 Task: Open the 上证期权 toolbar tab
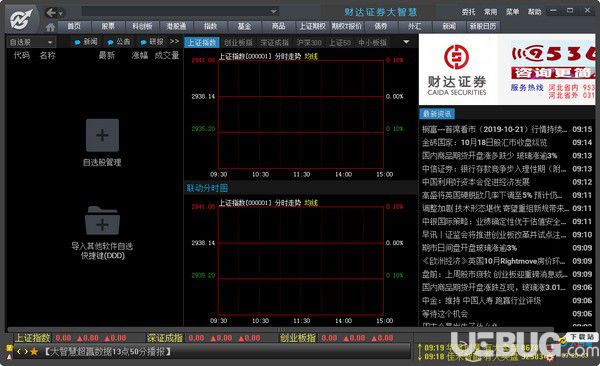coord(312,26)
